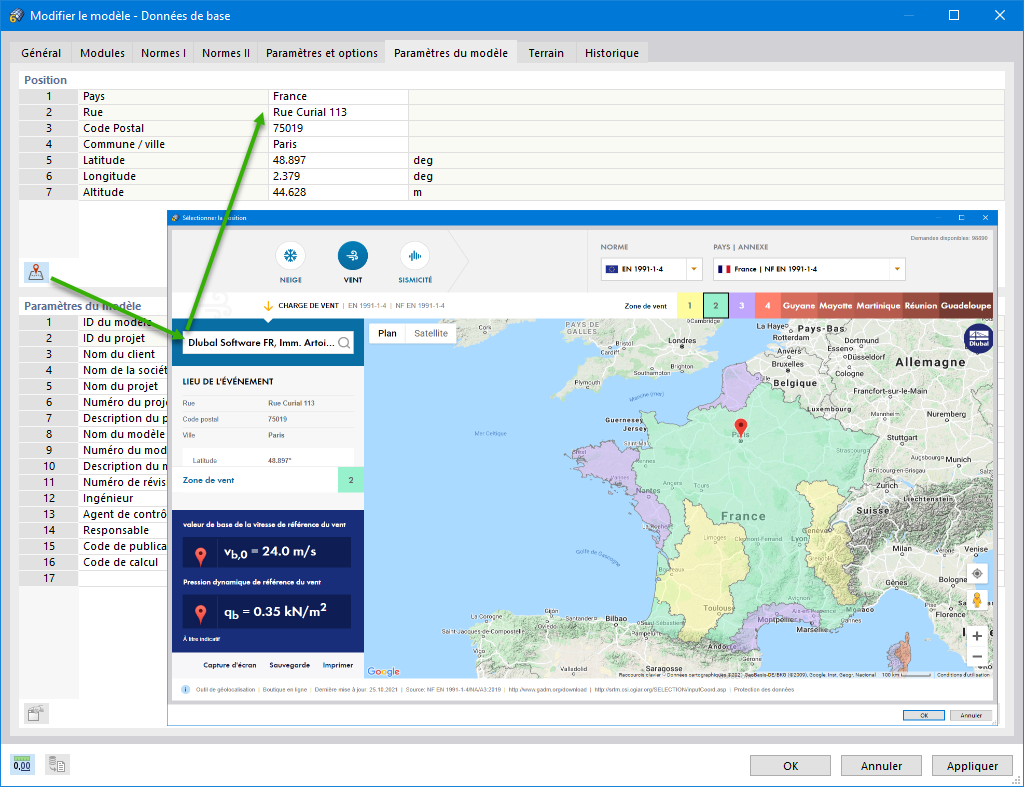This screenshot has width=1024, height=787.
Task: Click the Capture d'écran link
Action: coord(229,665)
